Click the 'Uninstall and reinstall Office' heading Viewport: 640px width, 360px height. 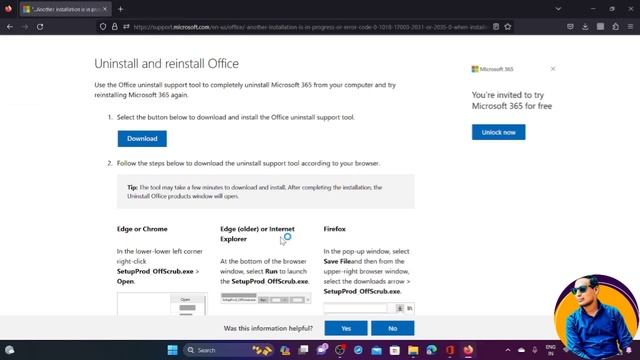point(167,64)
